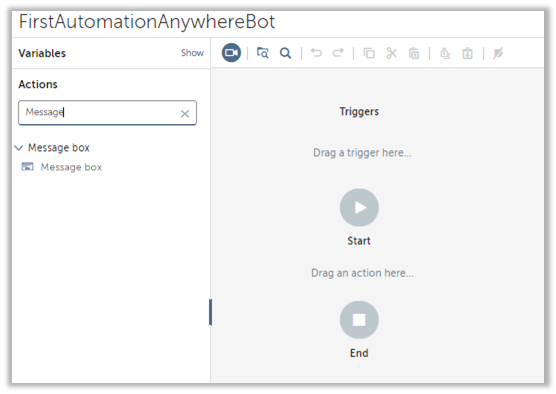Click the Actions section header

(x=38, y=84)
